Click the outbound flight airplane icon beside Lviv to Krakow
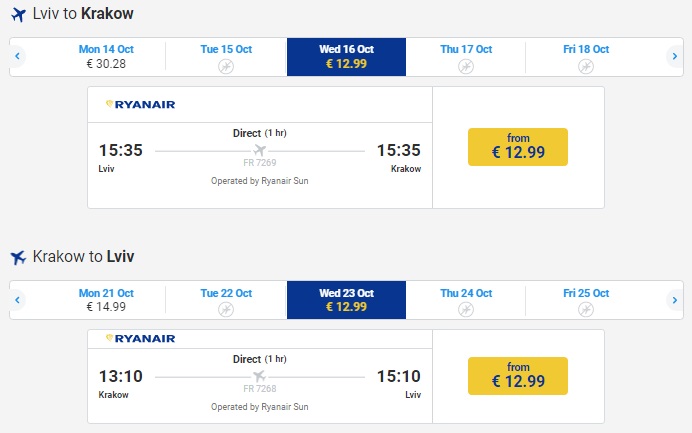This screenshot has width=692, height=433. point(18,15)
